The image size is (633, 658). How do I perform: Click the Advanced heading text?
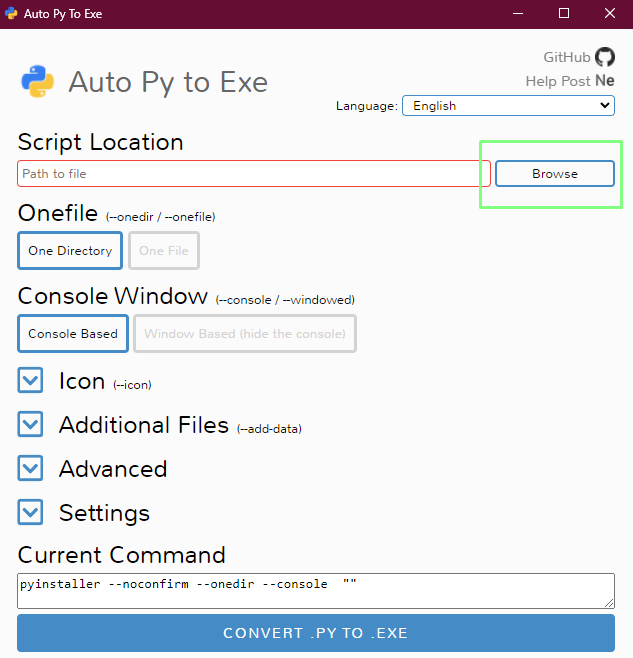113,469
